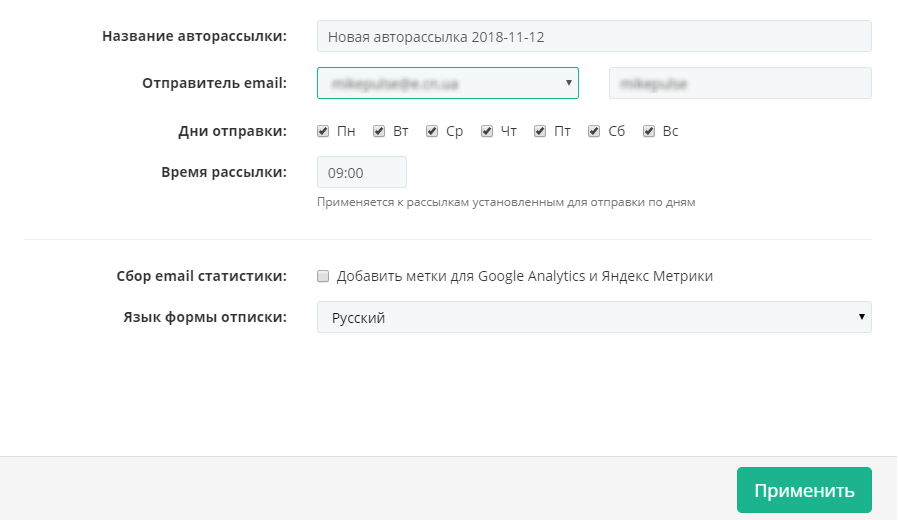Uncheck the Пт day checkbox
Screen dimensions: 898x520
(x=539, y=131)
